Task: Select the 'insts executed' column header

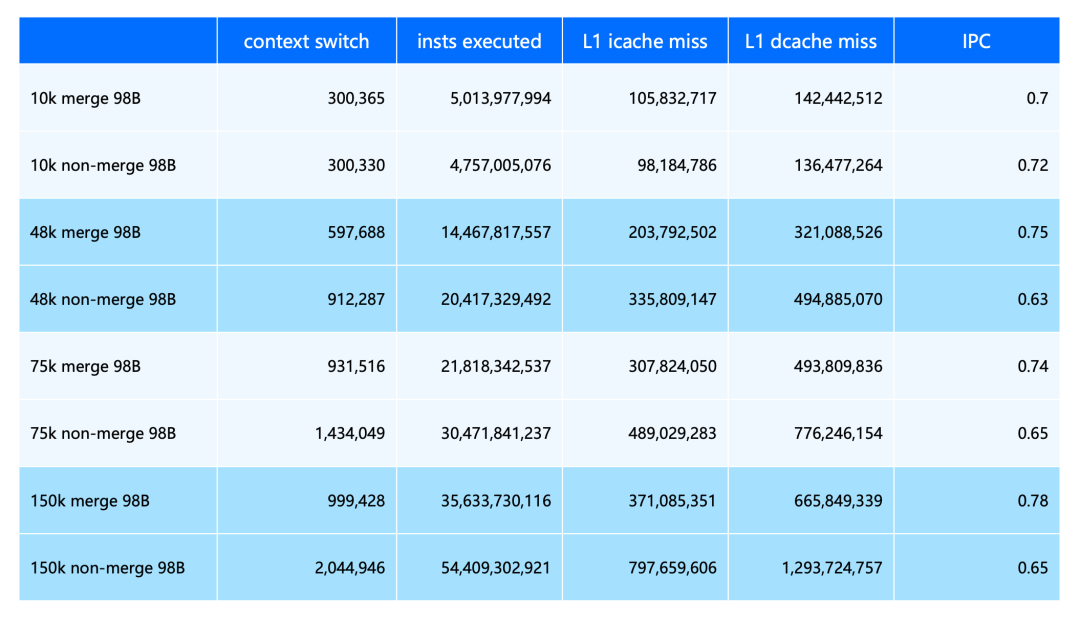Action: point(479,41)
